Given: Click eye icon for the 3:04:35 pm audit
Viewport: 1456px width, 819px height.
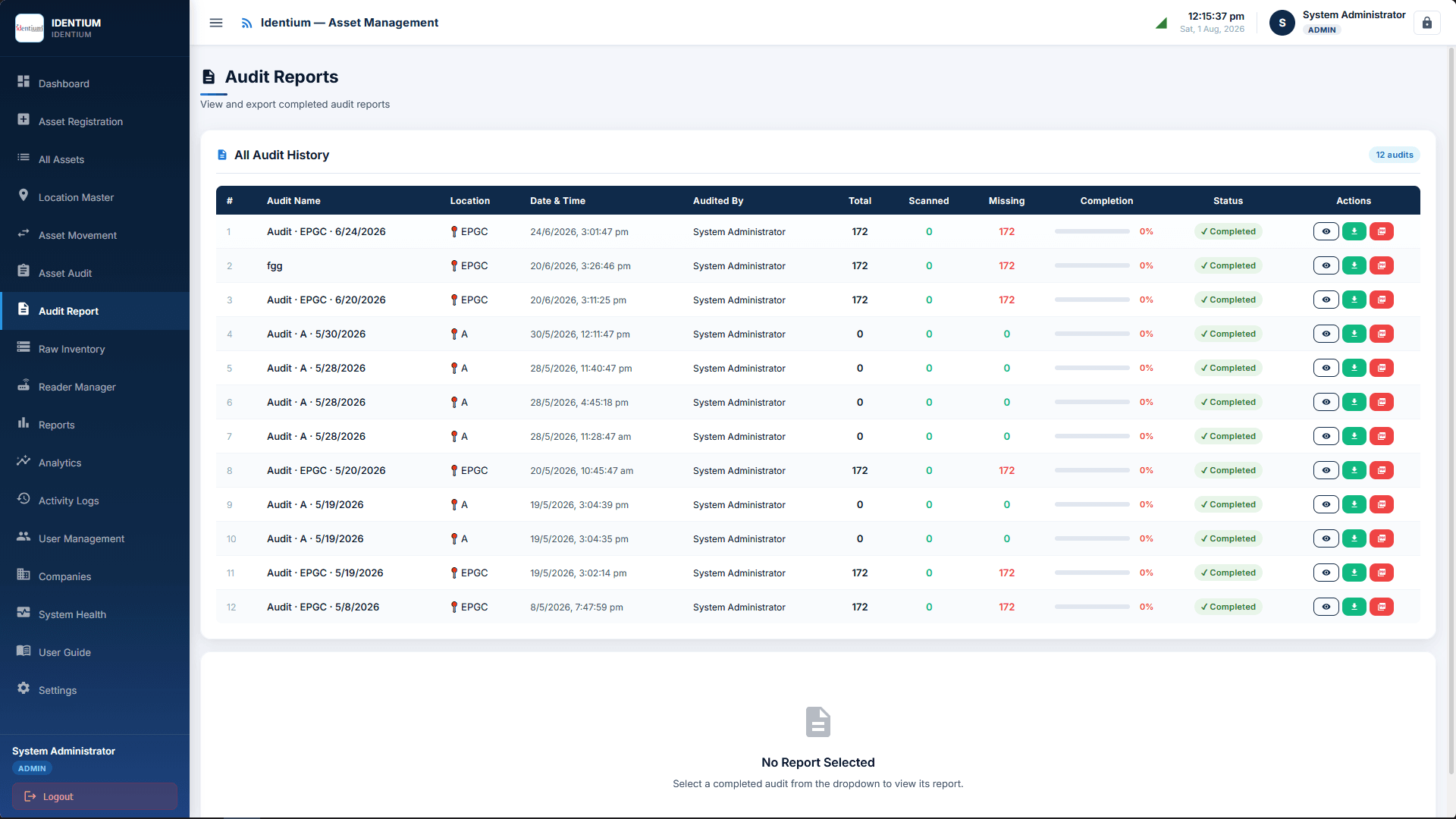Looking at the screenshot, I should coord(1326,538).
